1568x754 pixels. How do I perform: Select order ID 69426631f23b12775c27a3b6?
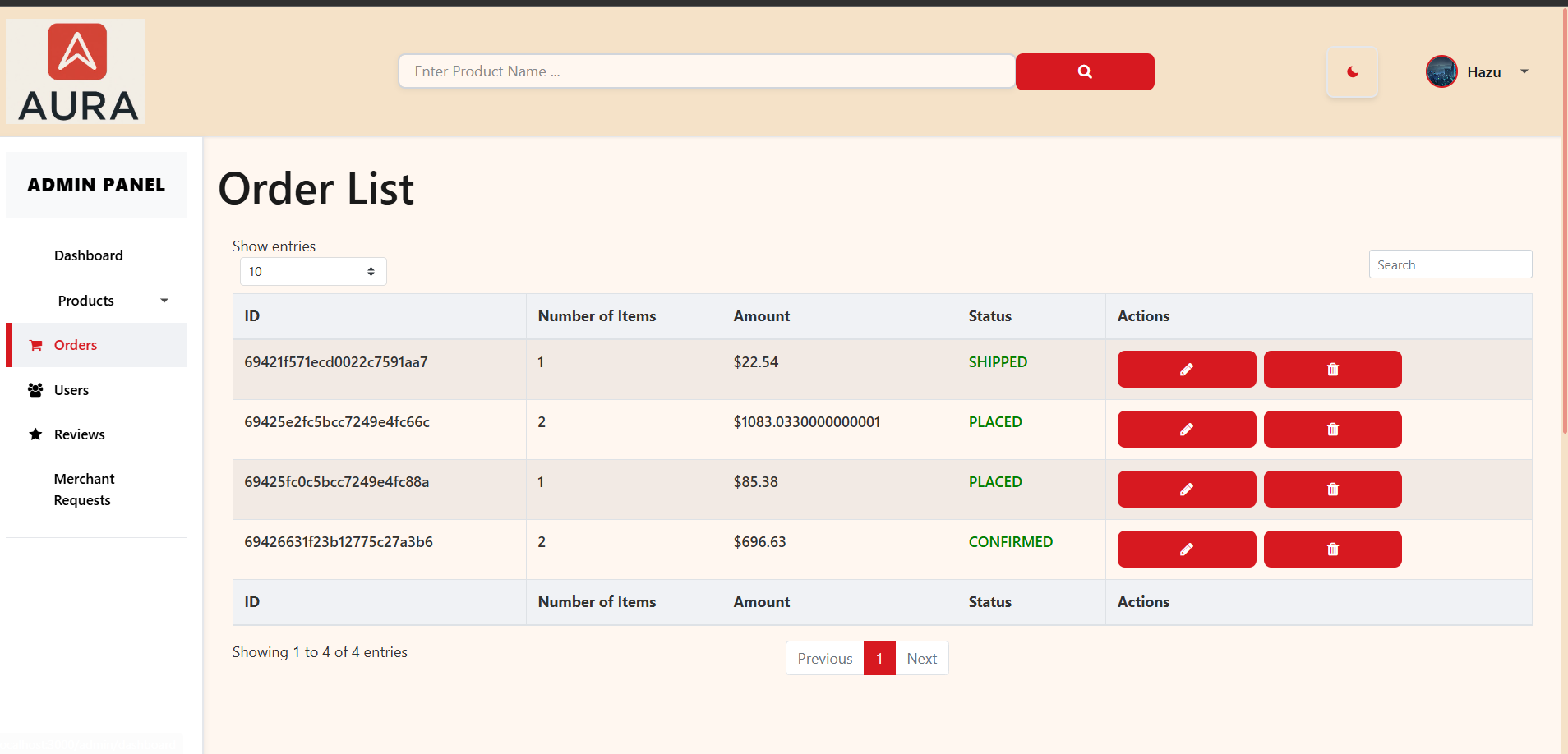click(339, 542)
